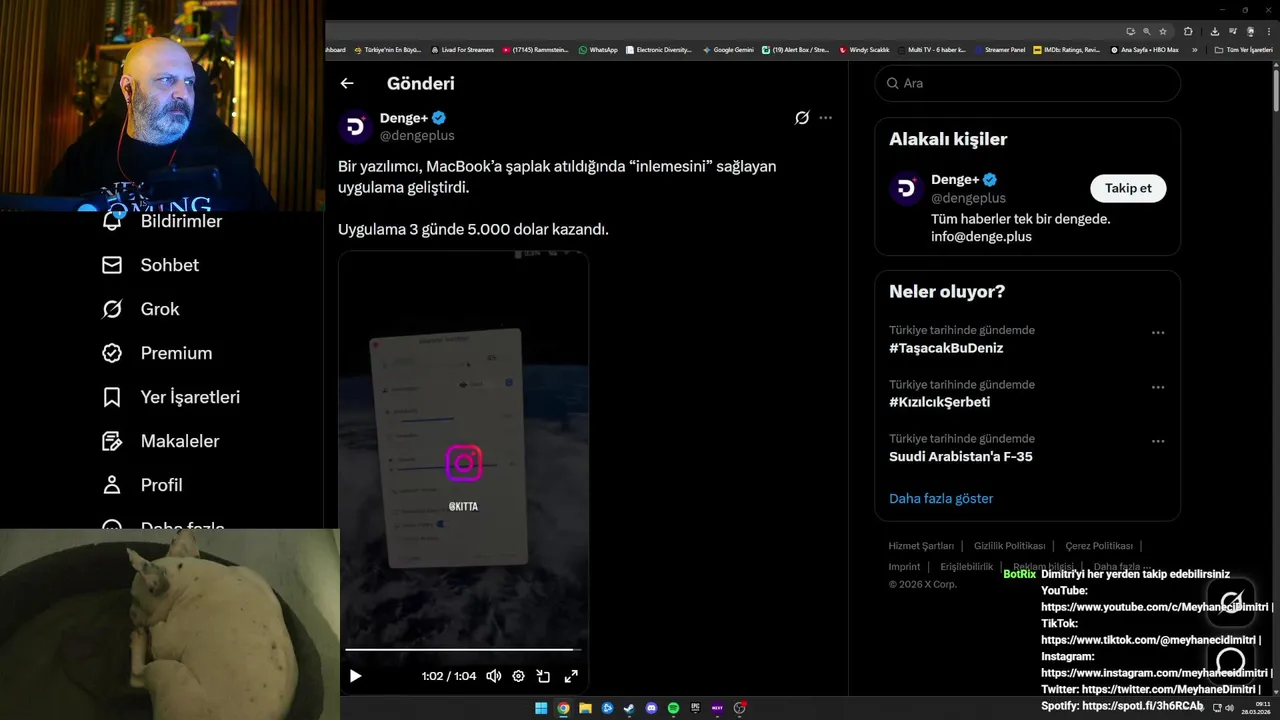Open Spotify from the taskbar
Screen dimensions: 1280x720
click(673, 708)
